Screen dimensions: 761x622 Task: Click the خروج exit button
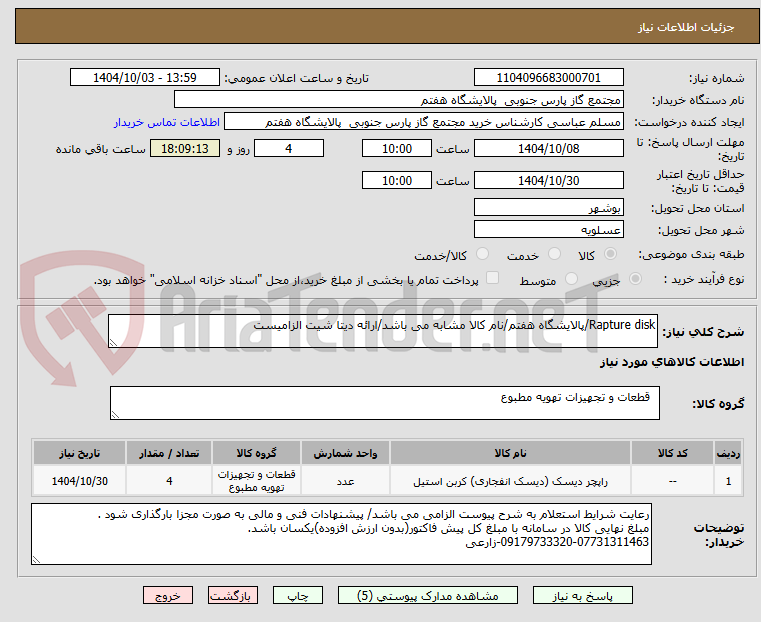168,595
